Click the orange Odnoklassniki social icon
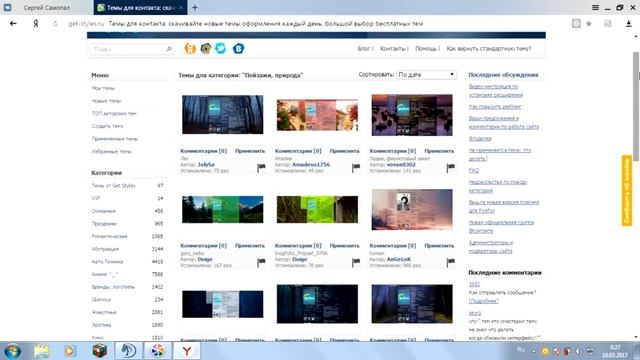The width and height of the screenshot is (640, 360). [x=190, y=49]
